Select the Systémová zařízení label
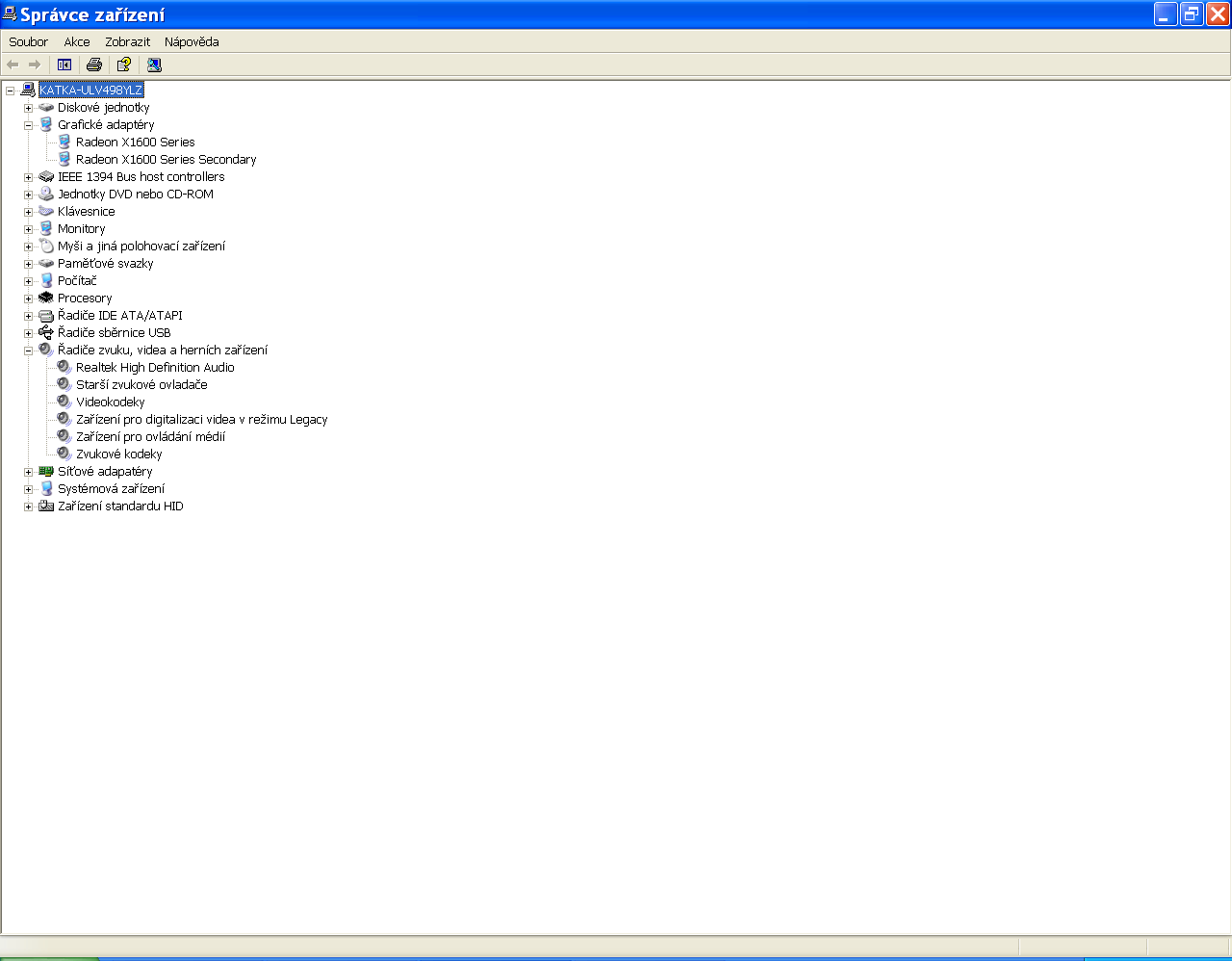The width and height of the screenshot is (1232, 961). tap(111, 489)
